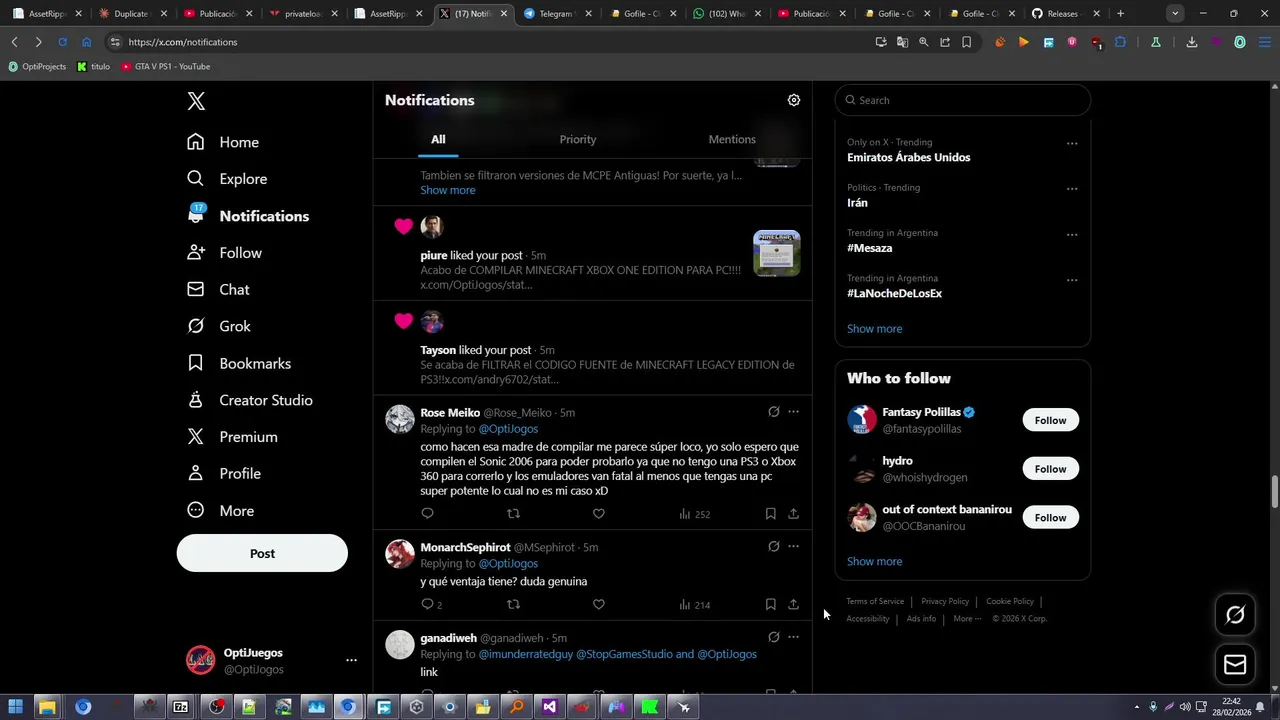The width and height of the screenshot is (1280, 720).
Task: Open Notifications with the 17 badge
Action: 248,216
